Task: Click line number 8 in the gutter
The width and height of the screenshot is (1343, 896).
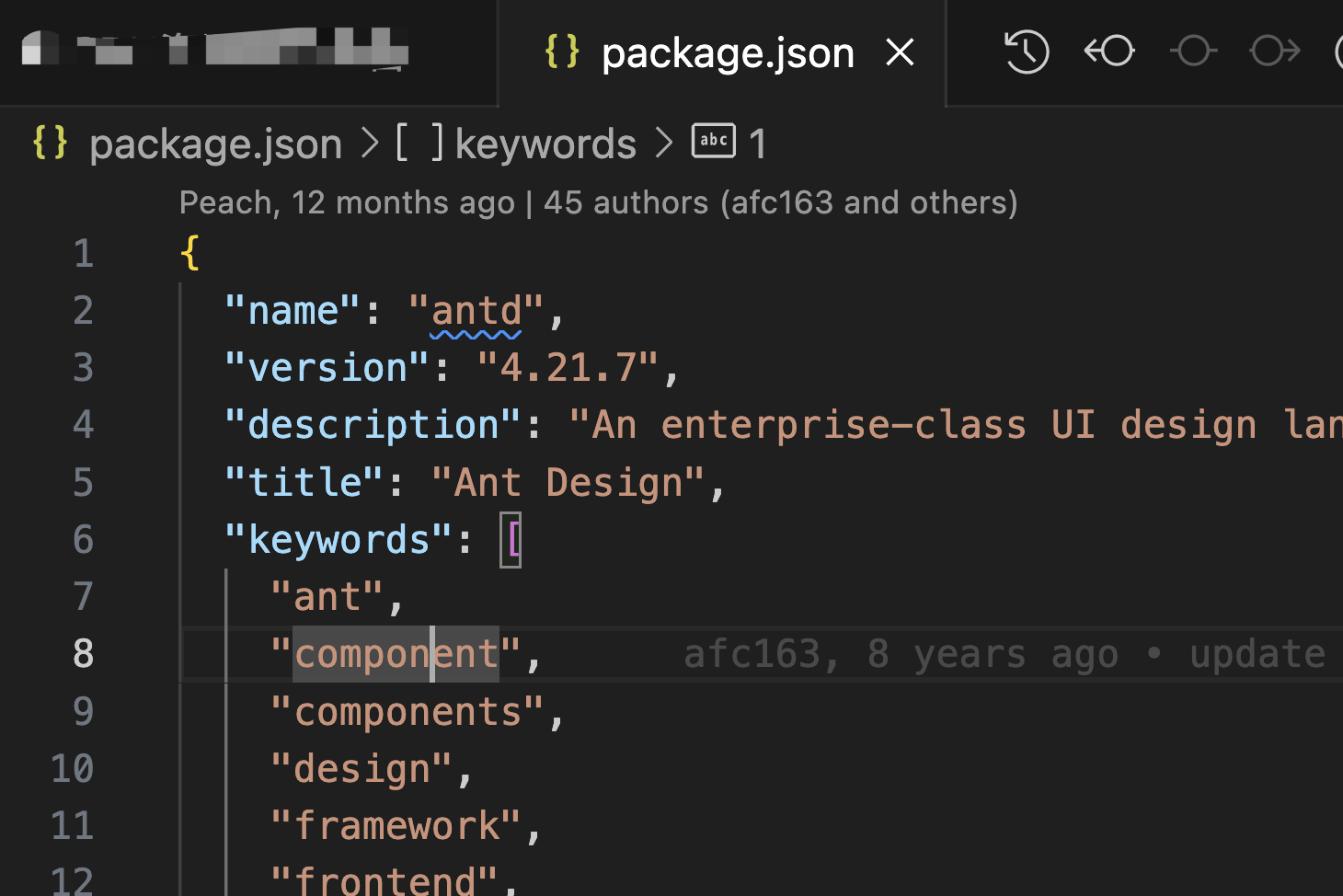Action: 83,653
